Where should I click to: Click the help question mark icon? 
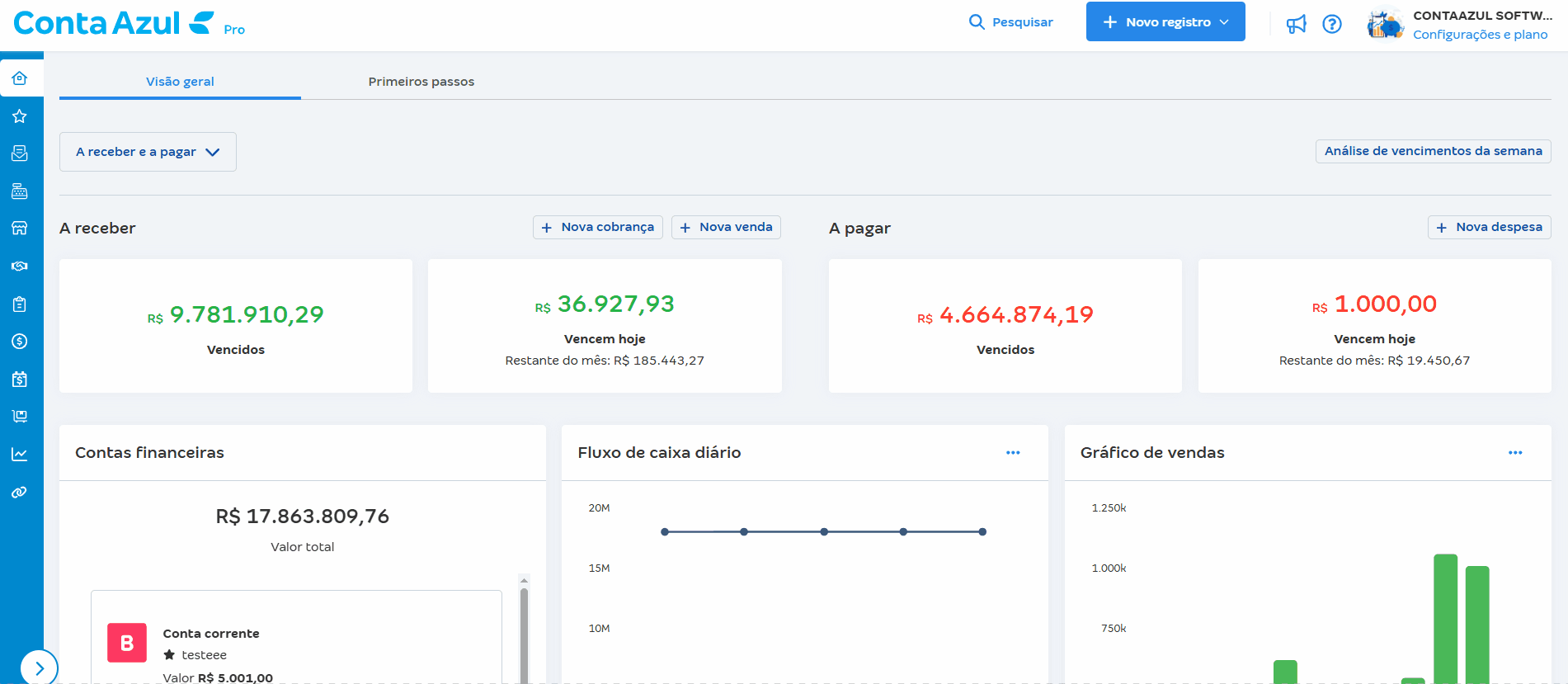coord(1331,24)
